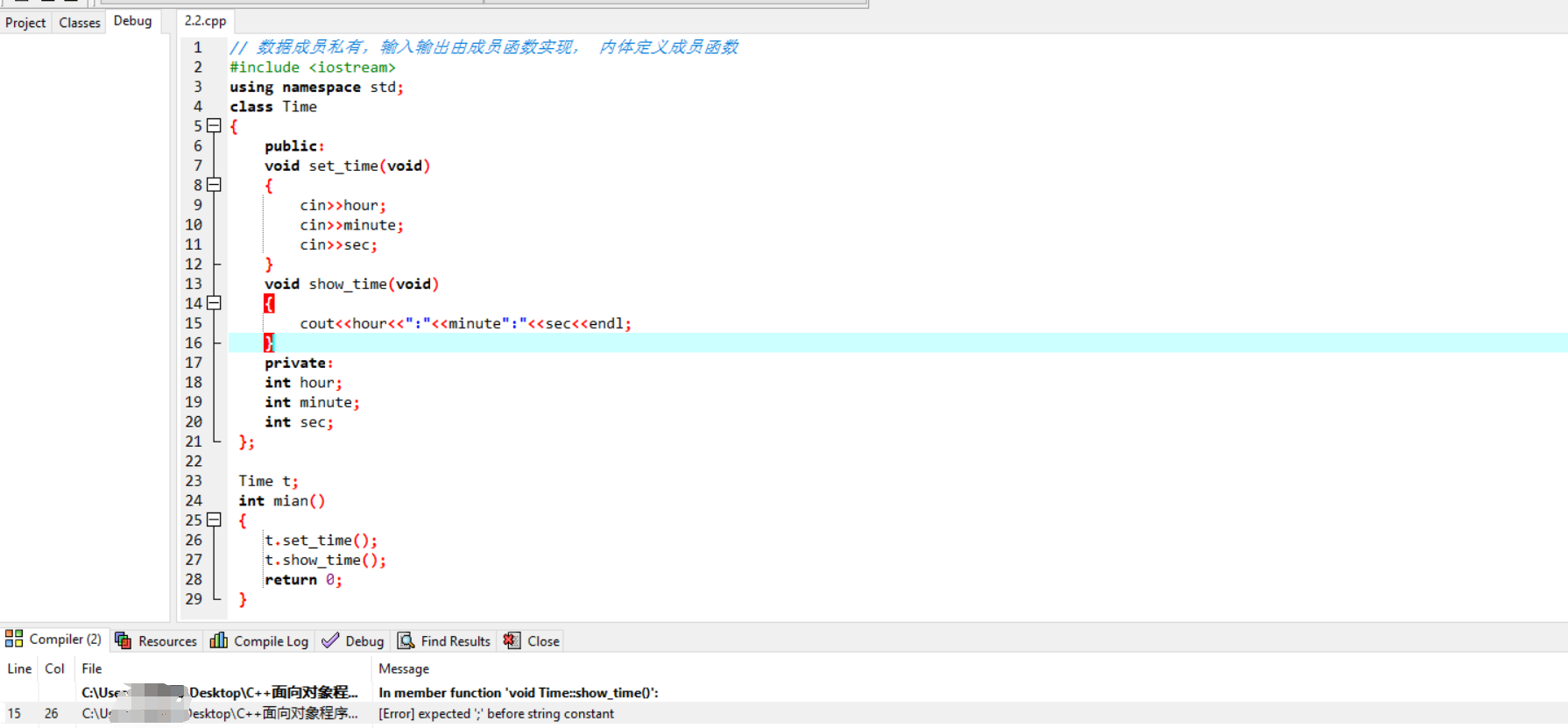Sort errors by Col column header
1568x728 pixels.
(x=55, y=668)
